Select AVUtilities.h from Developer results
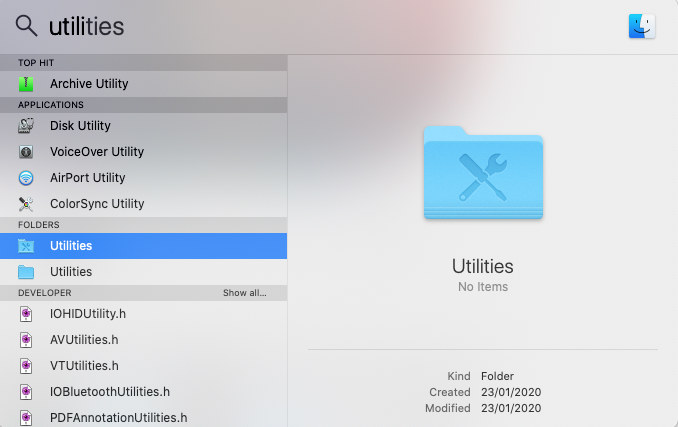This screenshot has height=427, width=678. tap(84, 340)
